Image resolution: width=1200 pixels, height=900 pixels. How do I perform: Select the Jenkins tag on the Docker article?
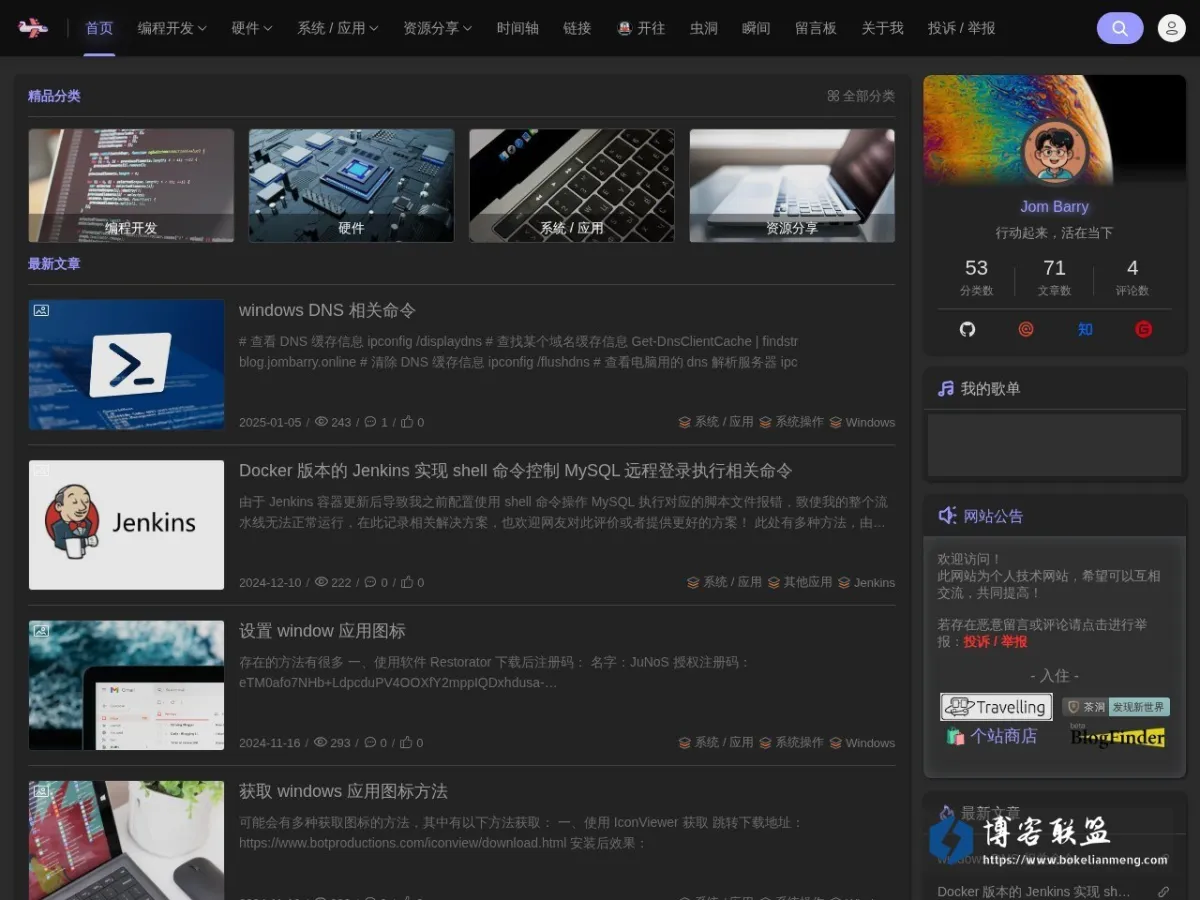(866, 582)
